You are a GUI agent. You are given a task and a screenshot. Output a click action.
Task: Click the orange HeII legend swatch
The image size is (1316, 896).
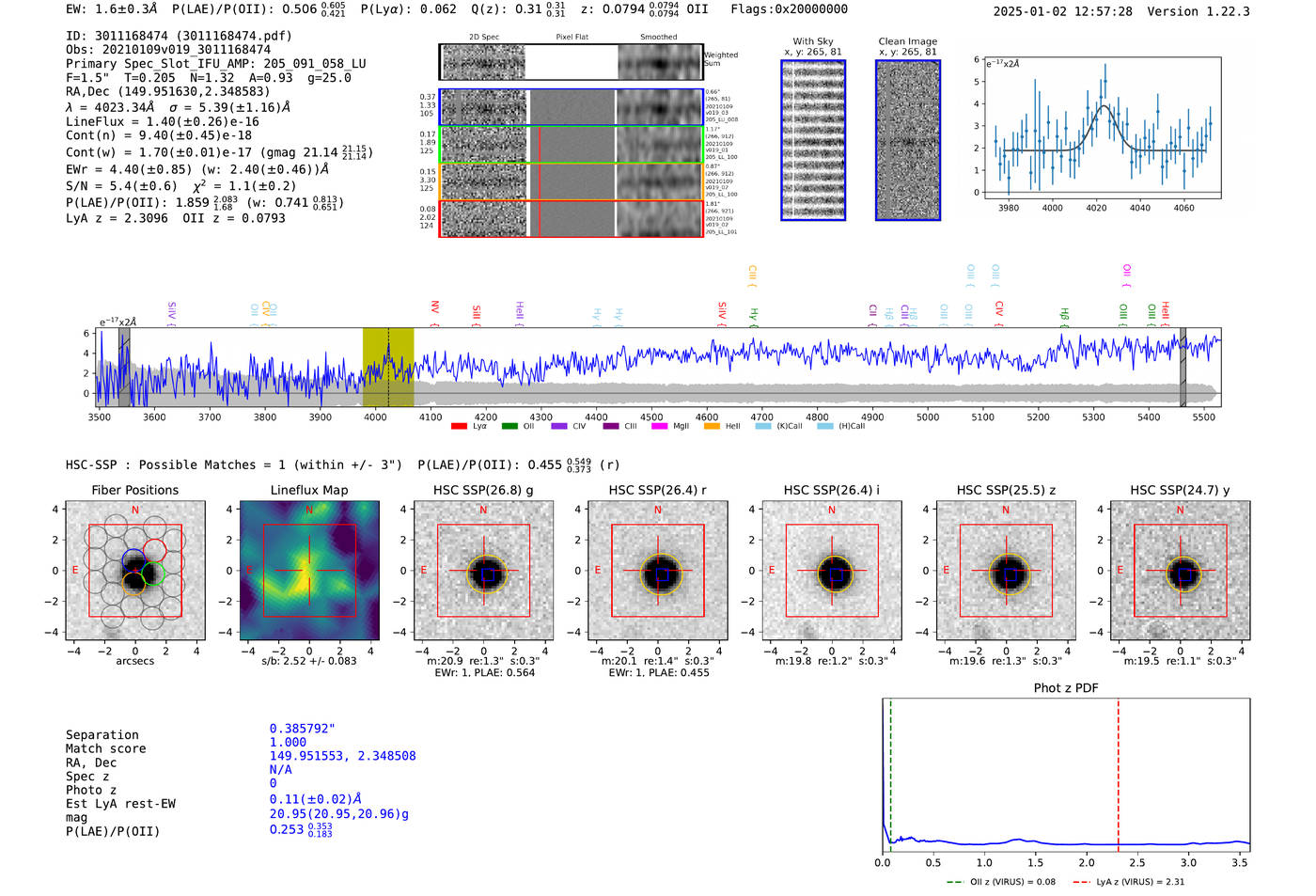(x=712, y=426)
